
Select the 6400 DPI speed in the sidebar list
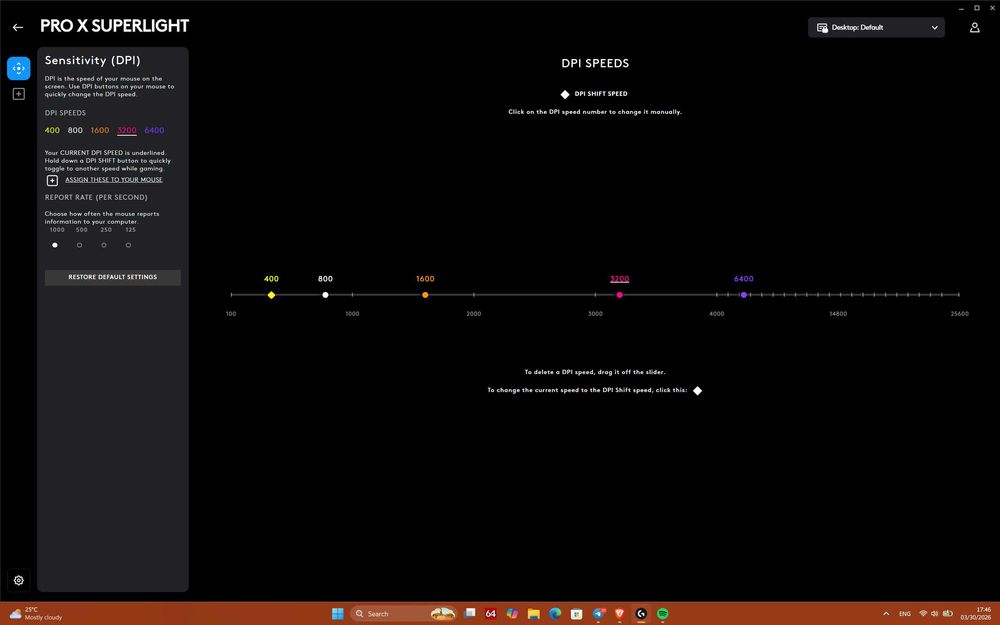(x=154, y=130)
